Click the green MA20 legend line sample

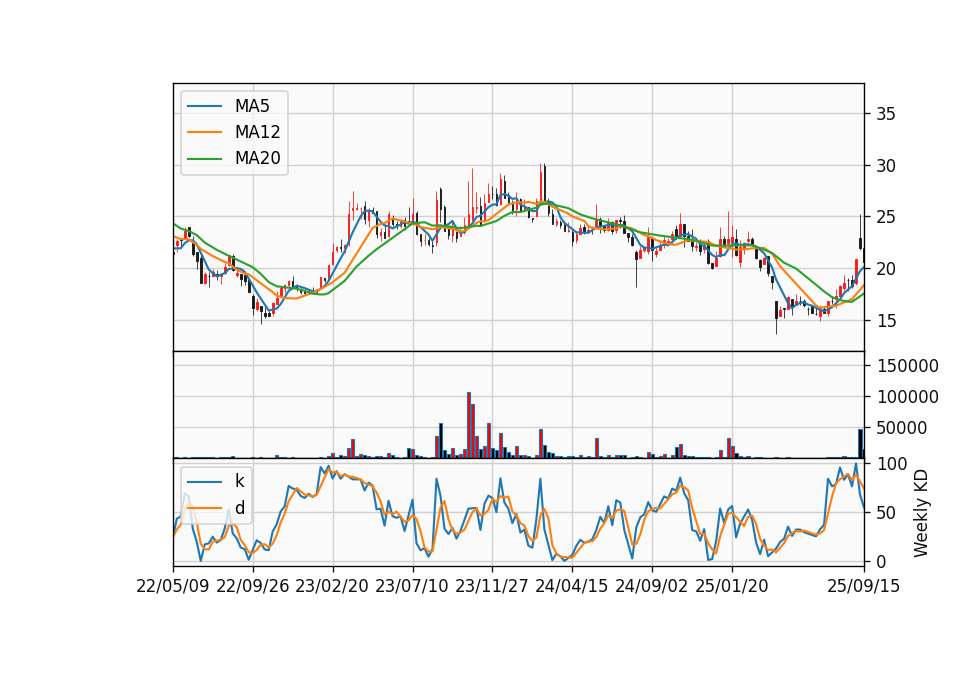coord(204,158)
